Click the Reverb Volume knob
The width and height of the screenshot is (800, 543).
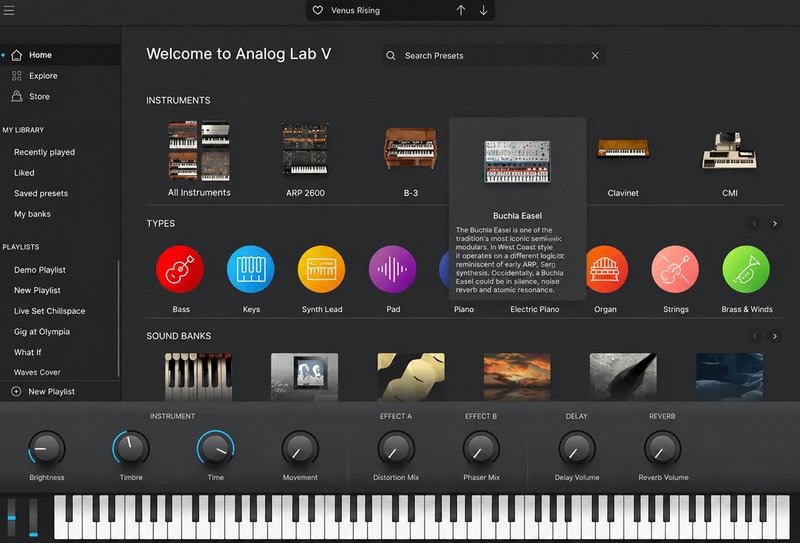(662, 449)
